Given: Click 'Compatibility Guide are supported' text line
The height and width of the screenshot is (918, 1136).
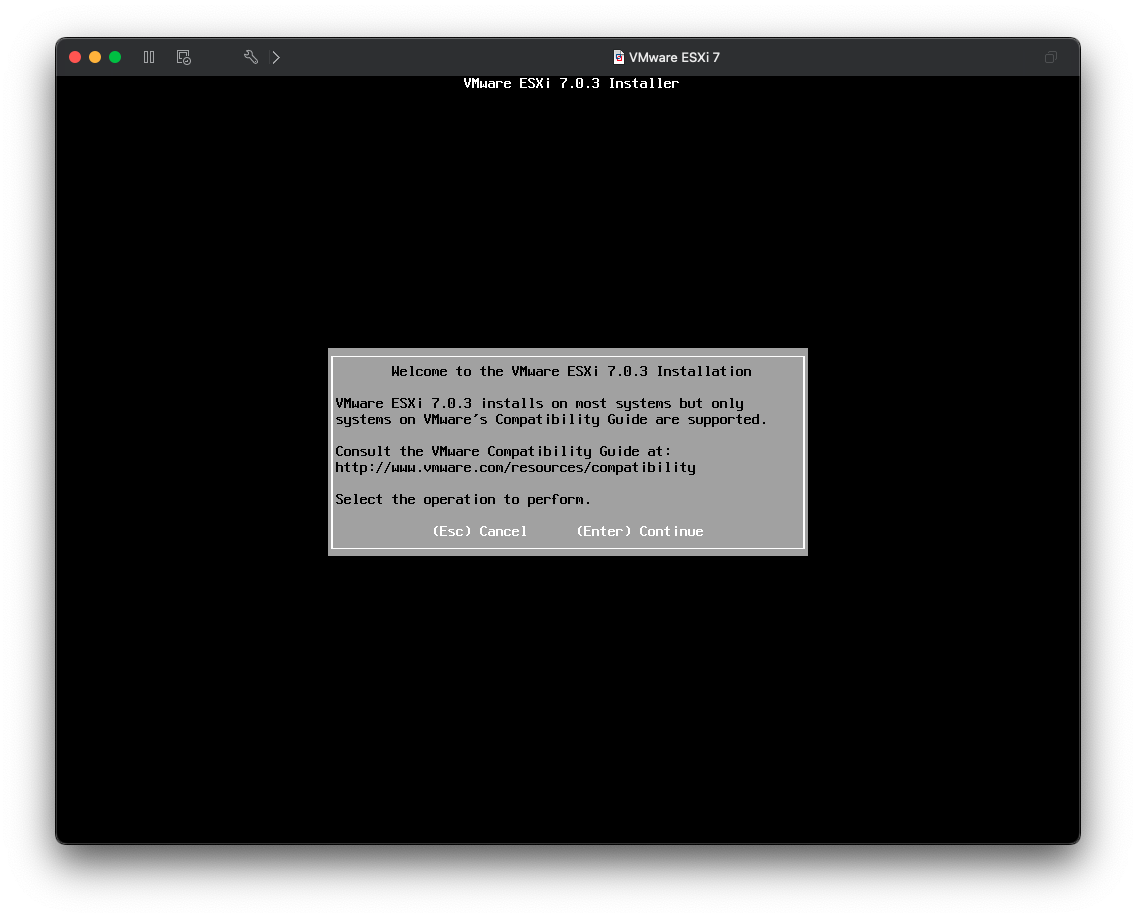Looking at the screenshot, I should [551, 419].
